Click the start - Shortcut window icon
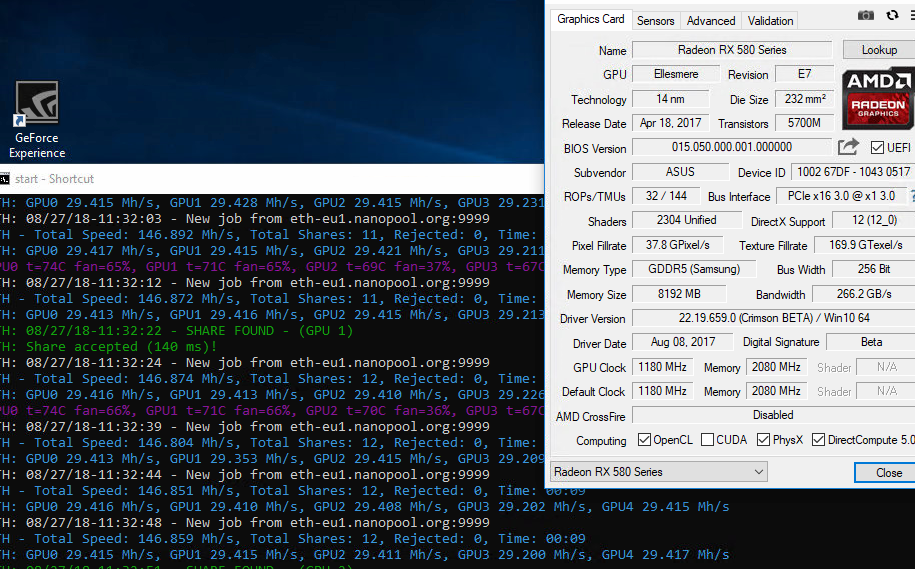The height and width of the screenshot is (569, 915). 4,179
